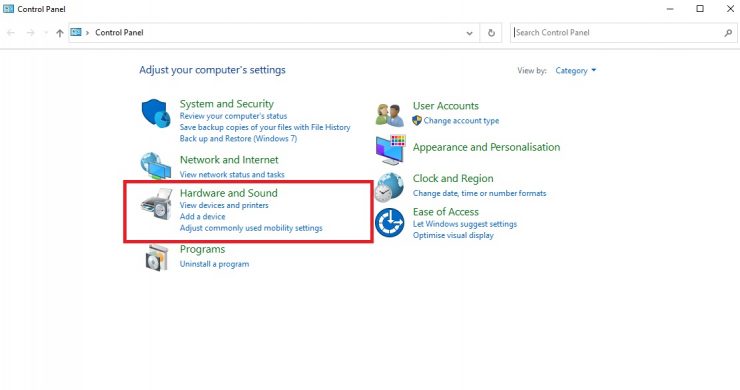This screenshot has height=390, width=740.
Task: Click the Programs disc icon
Action: coord(156,258)
